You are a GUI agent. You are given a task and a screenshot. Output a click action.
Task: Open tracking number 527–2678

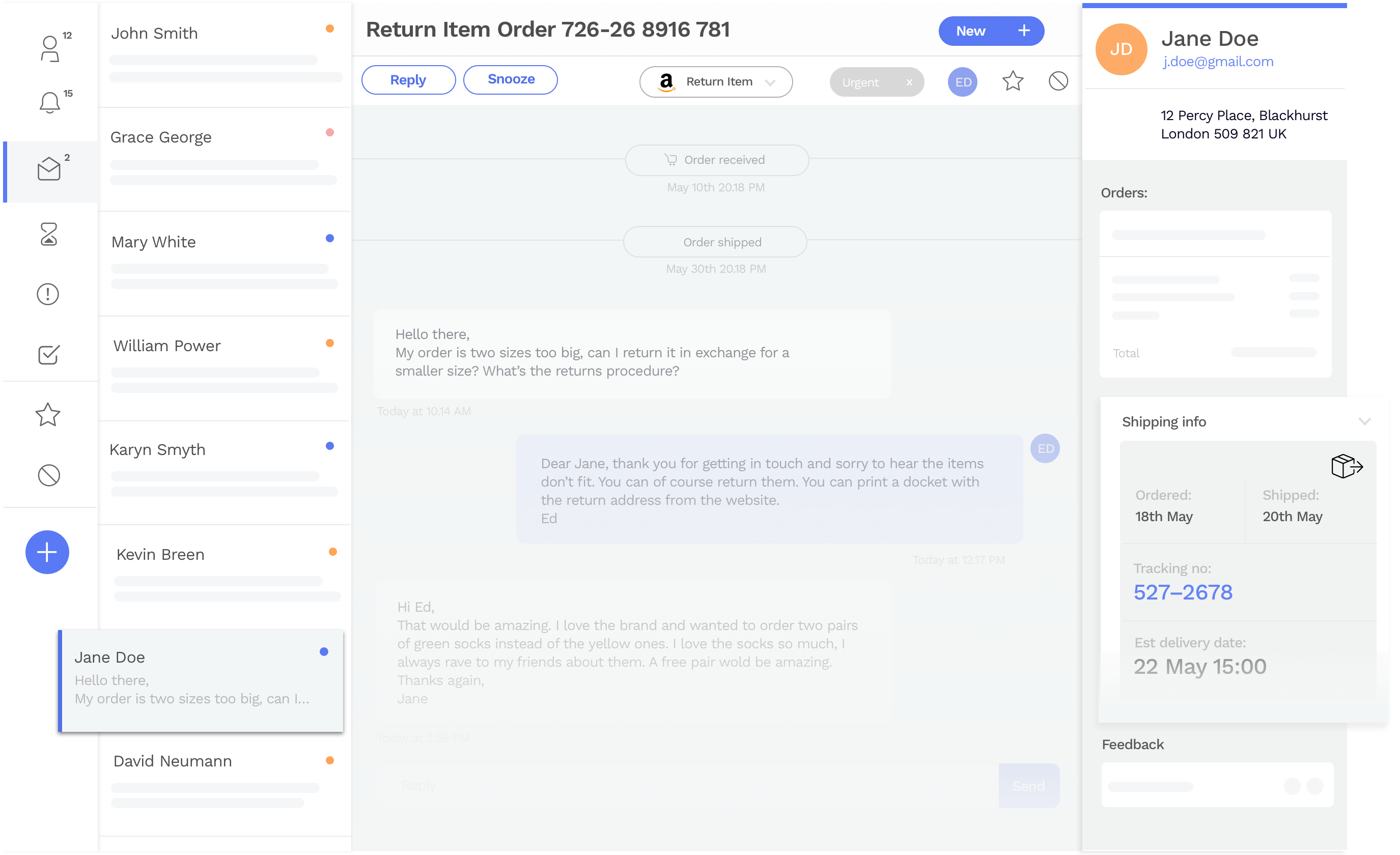click(x=1184, y=593)
